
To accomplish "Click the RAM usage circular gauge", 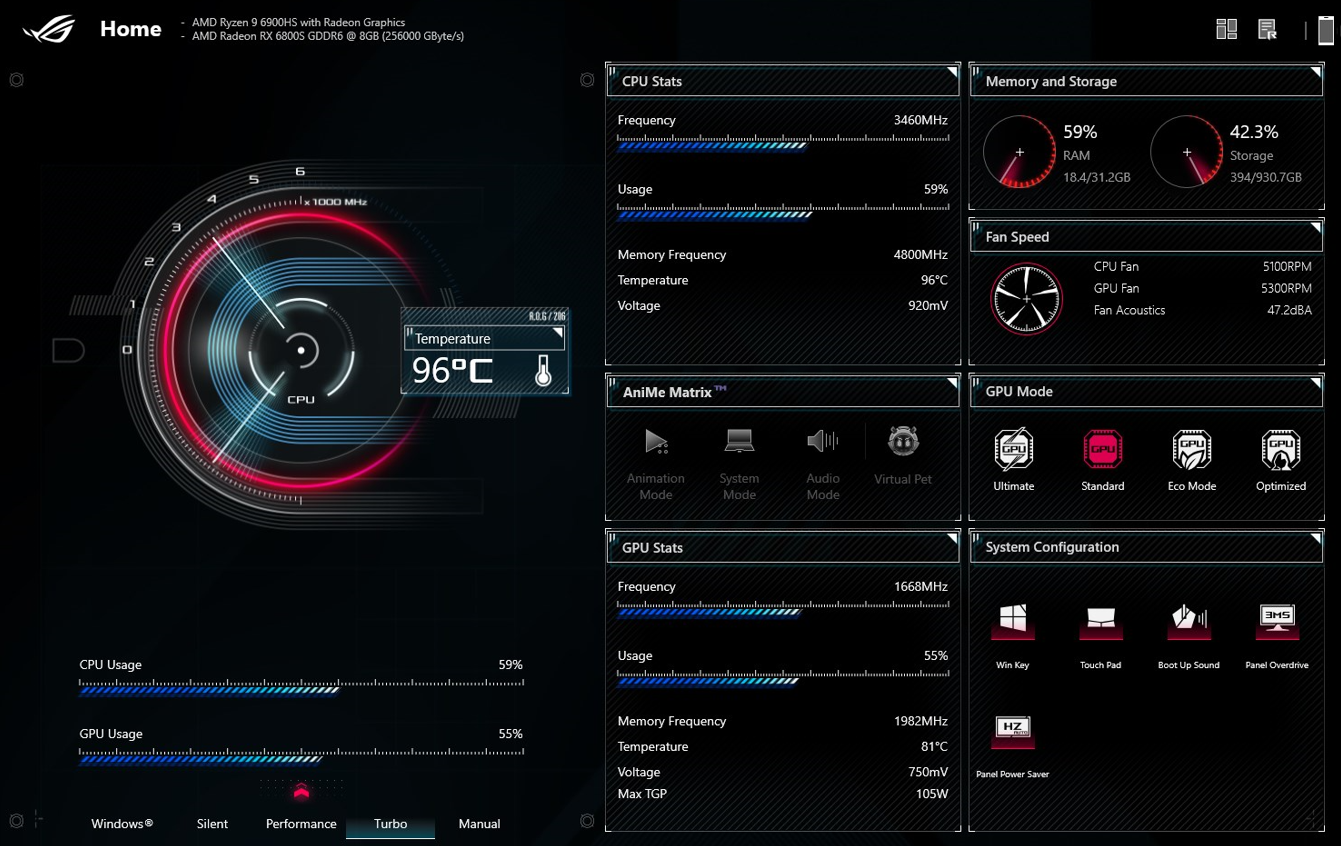I will pyautogui.click(x=1020, y=152).
